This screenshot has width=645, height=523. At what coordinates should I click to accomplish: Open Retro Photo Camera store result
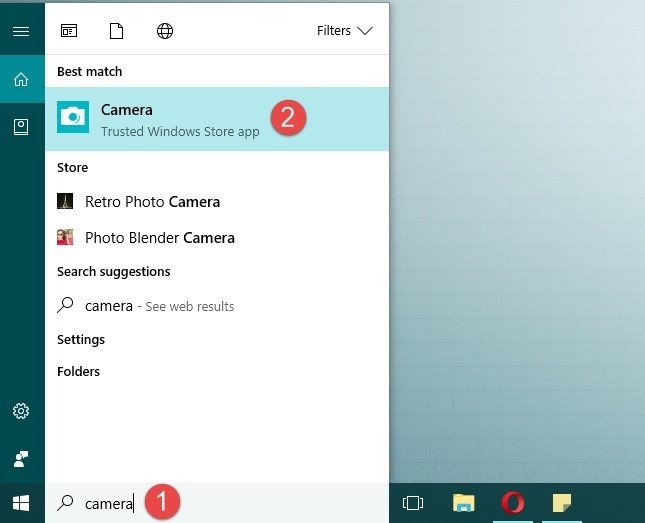pos(217,202)
